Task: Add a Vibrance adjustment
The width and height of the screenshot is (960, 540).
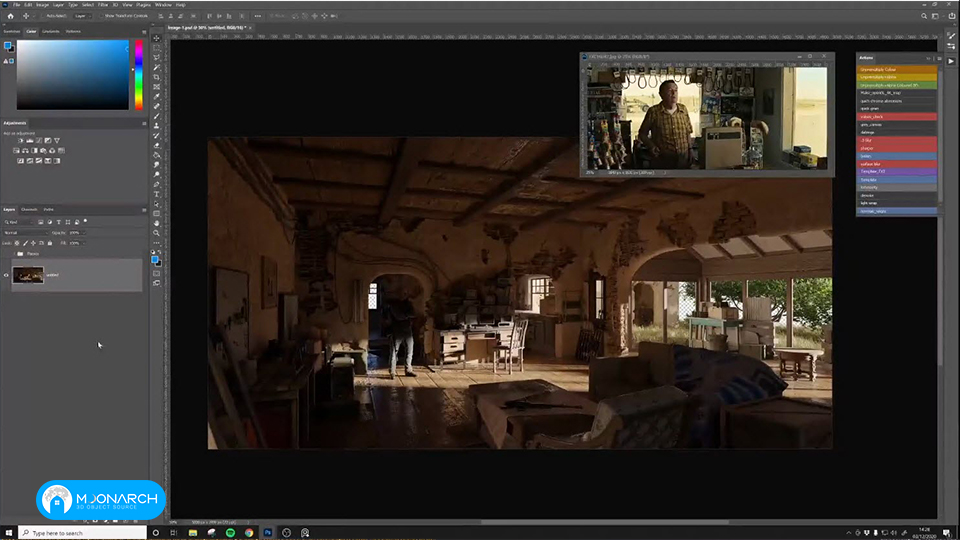Action: 57,140
